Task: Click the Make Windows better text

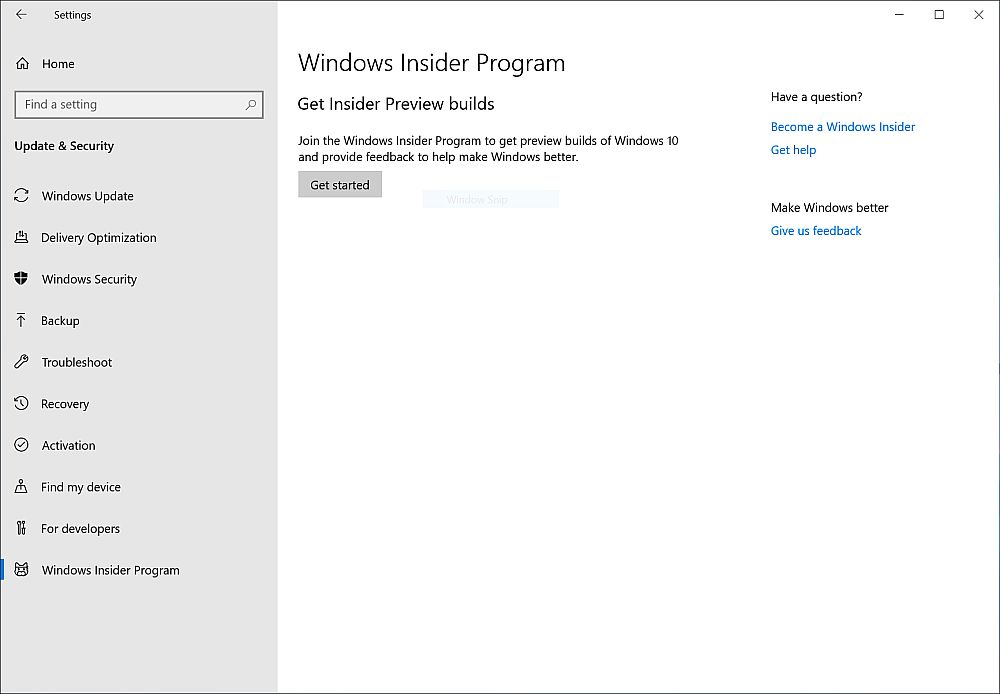Action: point(829,207)
